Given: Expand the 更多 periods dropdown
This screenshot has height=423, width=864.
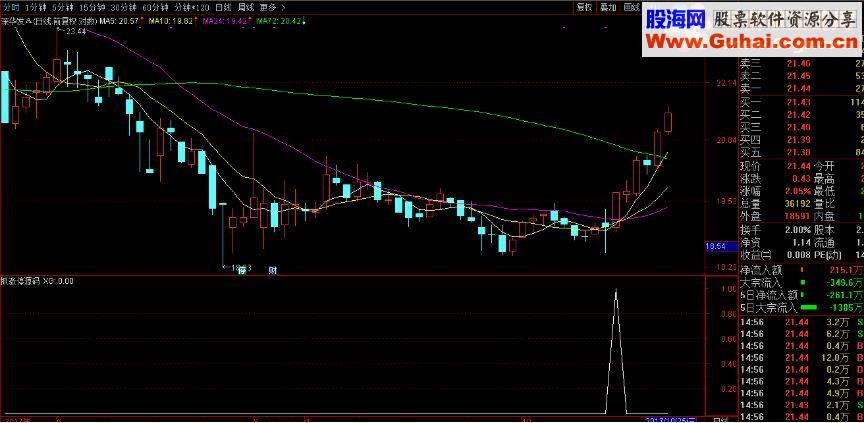Looking at the screenshot, I should tap(272, 7).
